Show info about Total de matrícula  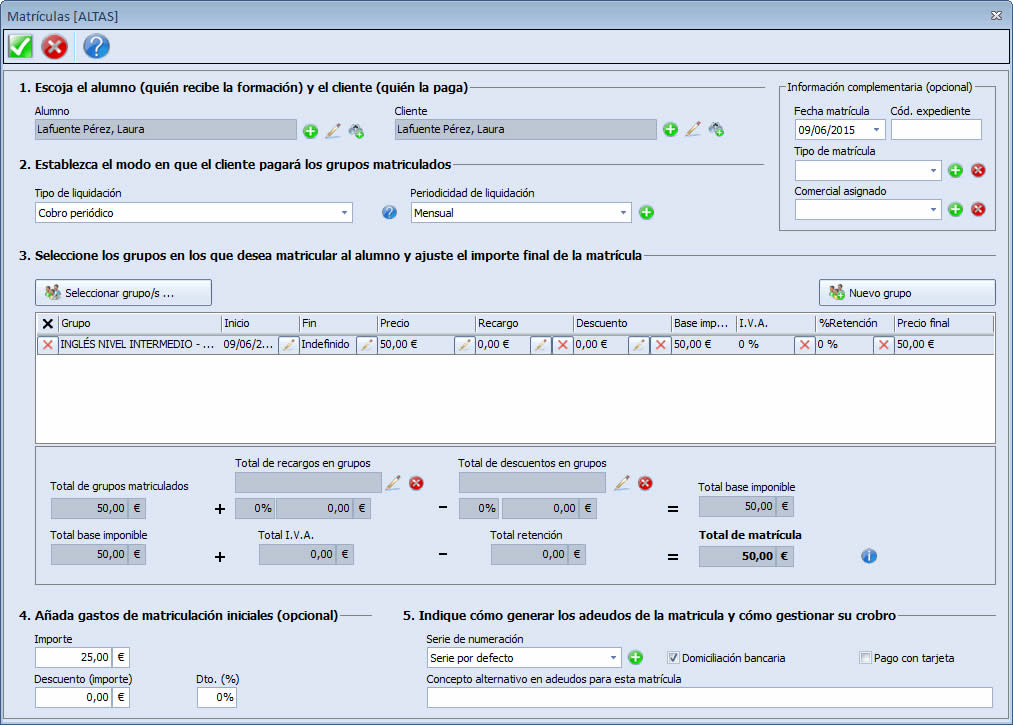(x=869, y=556)
